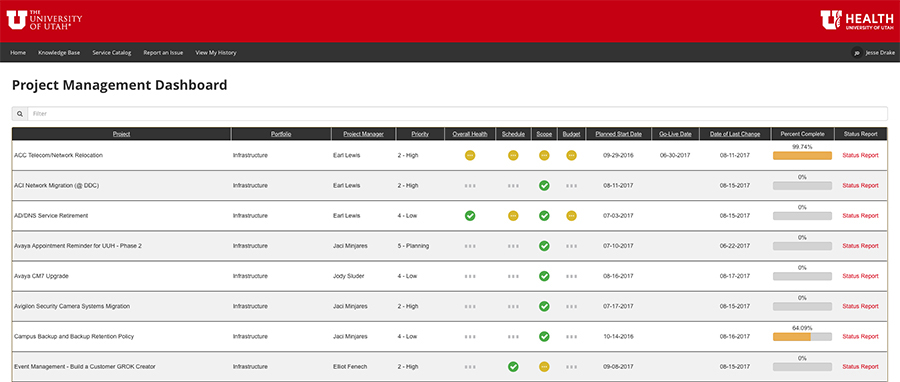Sort by Budget column header
Image resolution: width=900 pixels, height=382 pixels.
point(571,134)
